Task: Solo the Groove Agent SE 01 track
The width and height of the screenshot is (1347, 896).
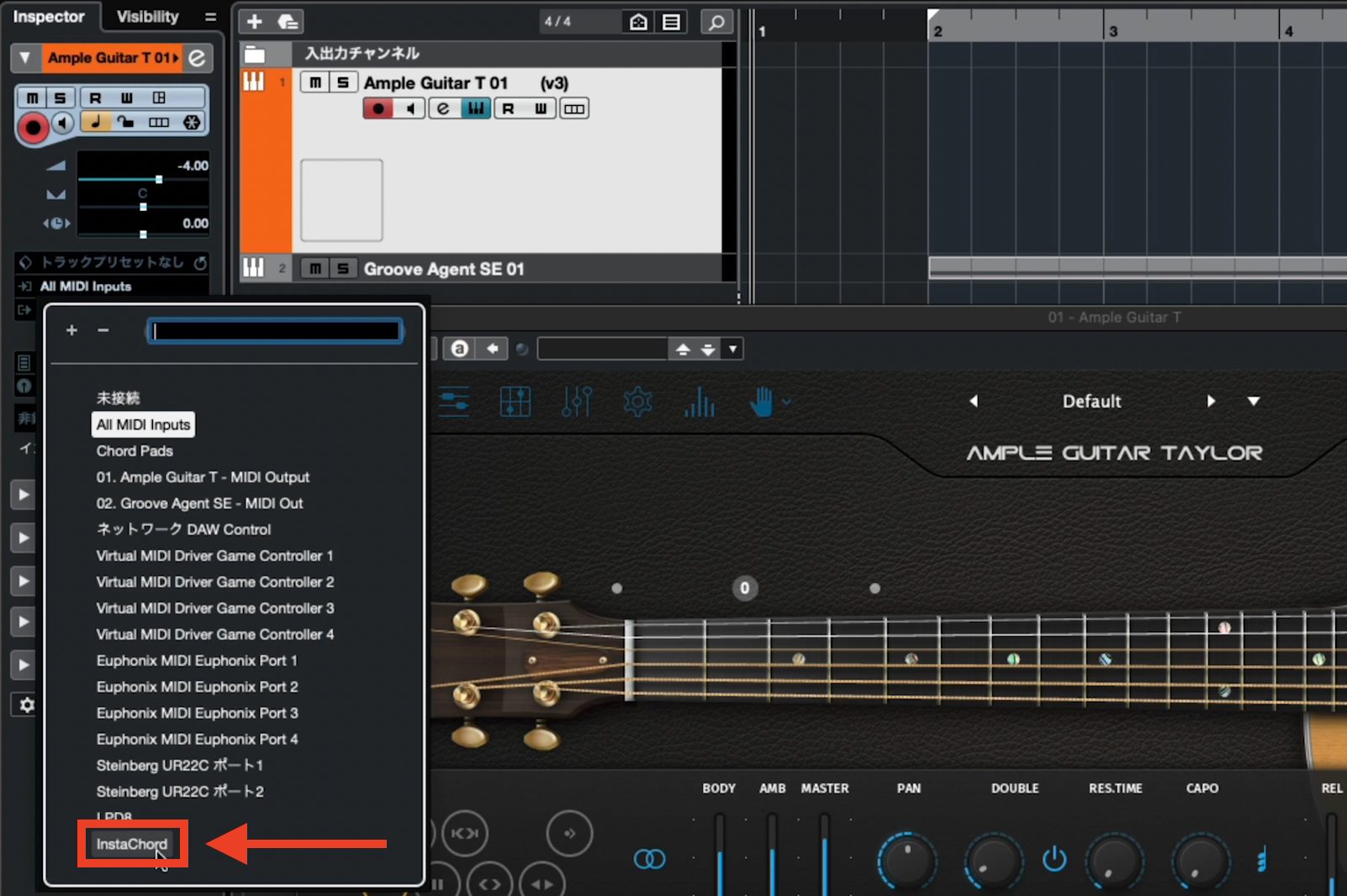Action: click(x=342, y=269)
